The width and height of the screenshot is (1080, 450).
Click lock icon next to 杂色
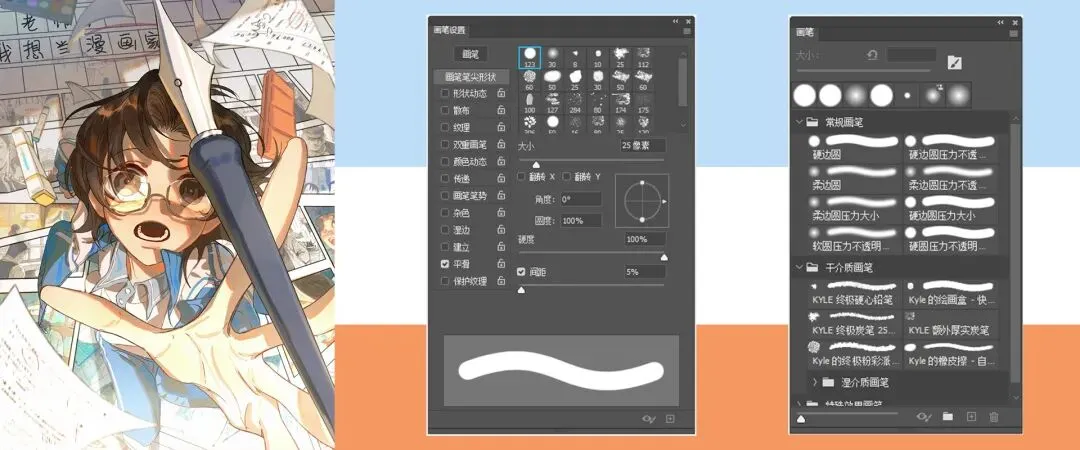click(x=501, y=213)
